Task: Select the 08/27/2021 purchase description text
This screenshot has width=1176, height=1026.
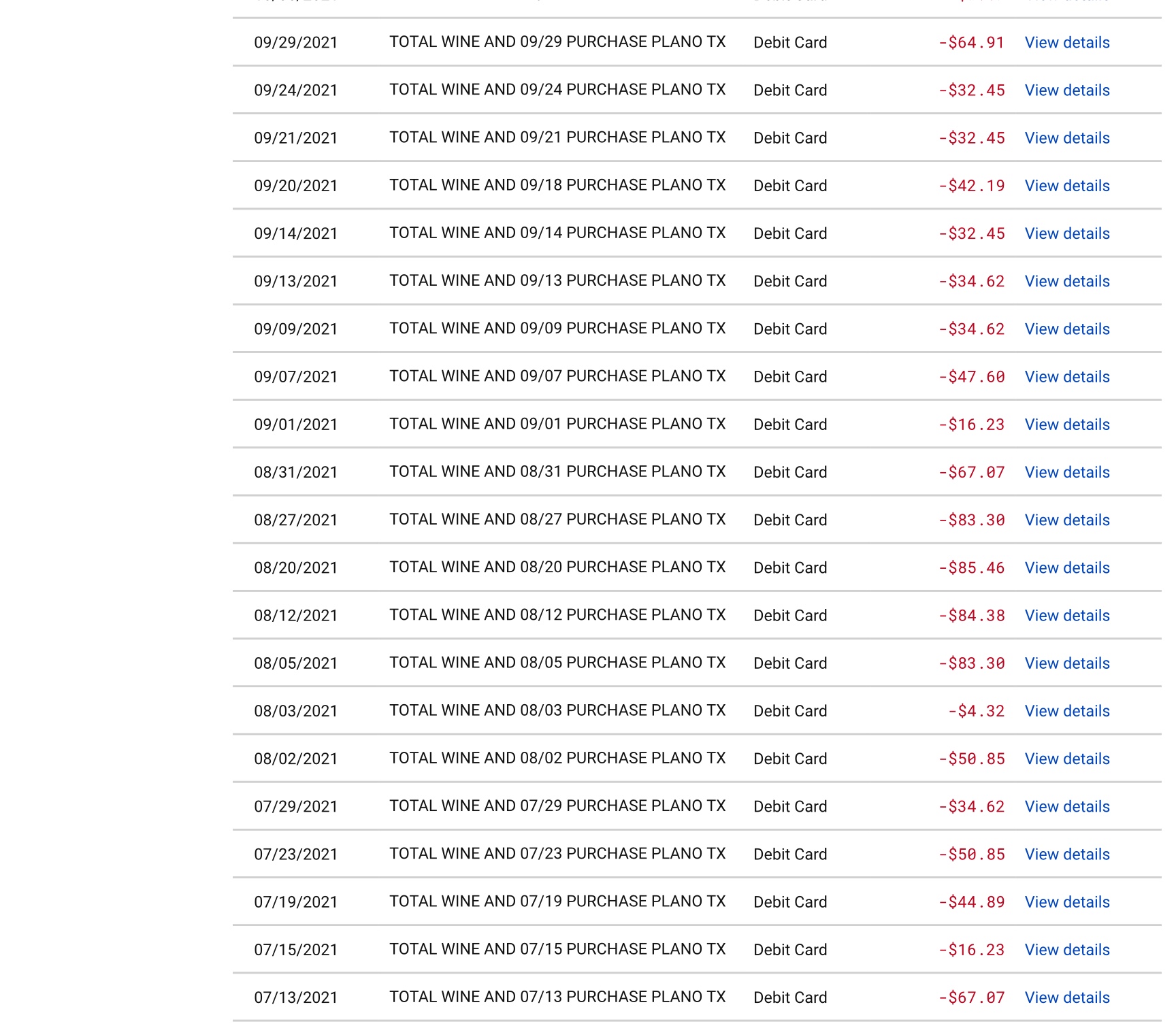Action: coord(557,519)
